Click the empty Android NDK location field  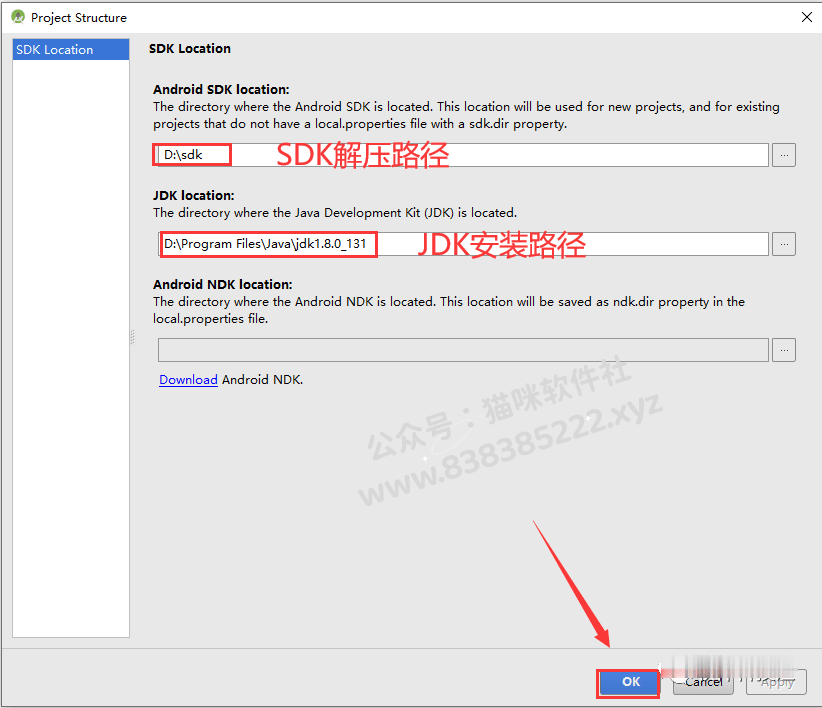(x=463, y=350)
